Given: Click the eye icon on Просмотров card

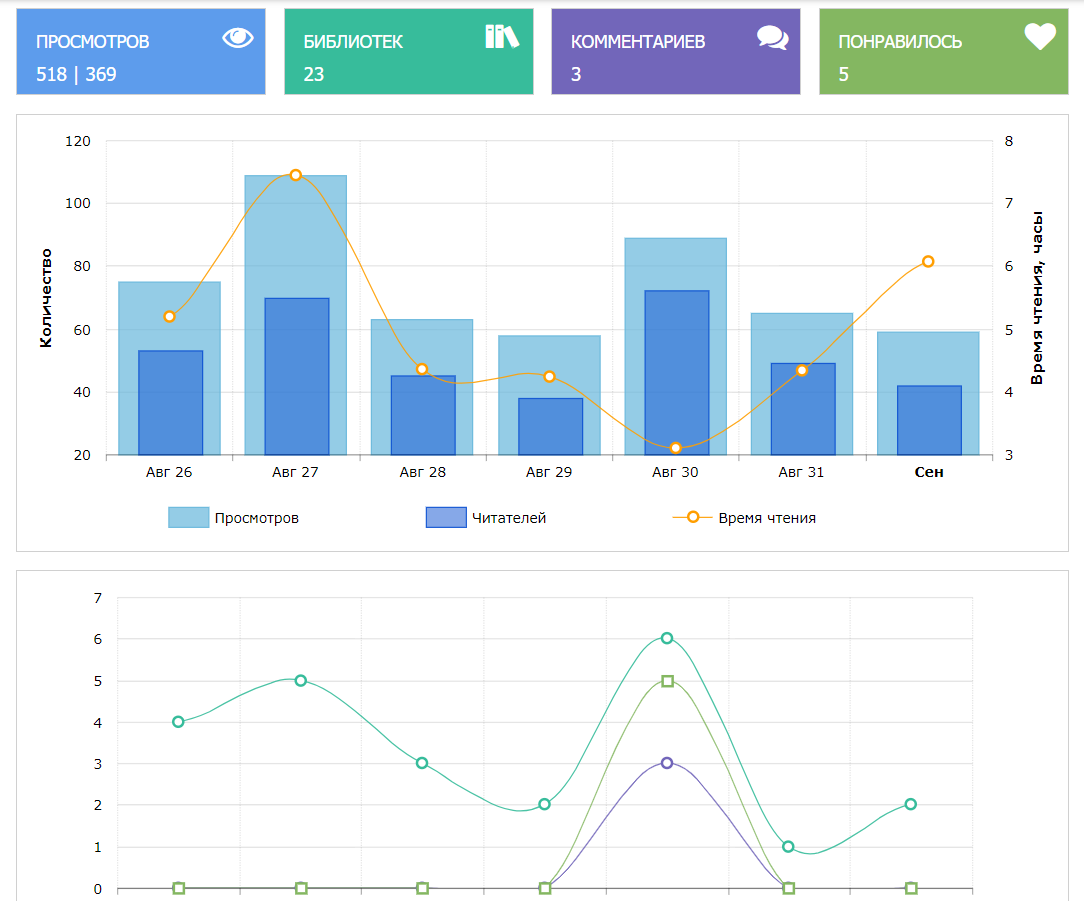Looking at the screenshot, I should (238, 38).
